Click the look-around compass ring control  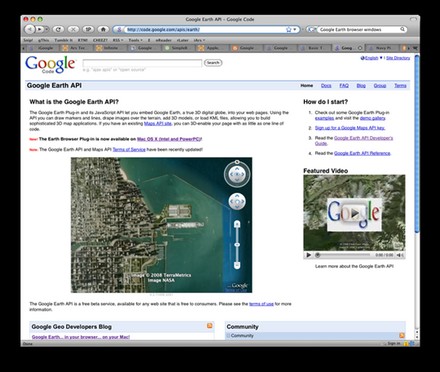[x=237, y=174]
